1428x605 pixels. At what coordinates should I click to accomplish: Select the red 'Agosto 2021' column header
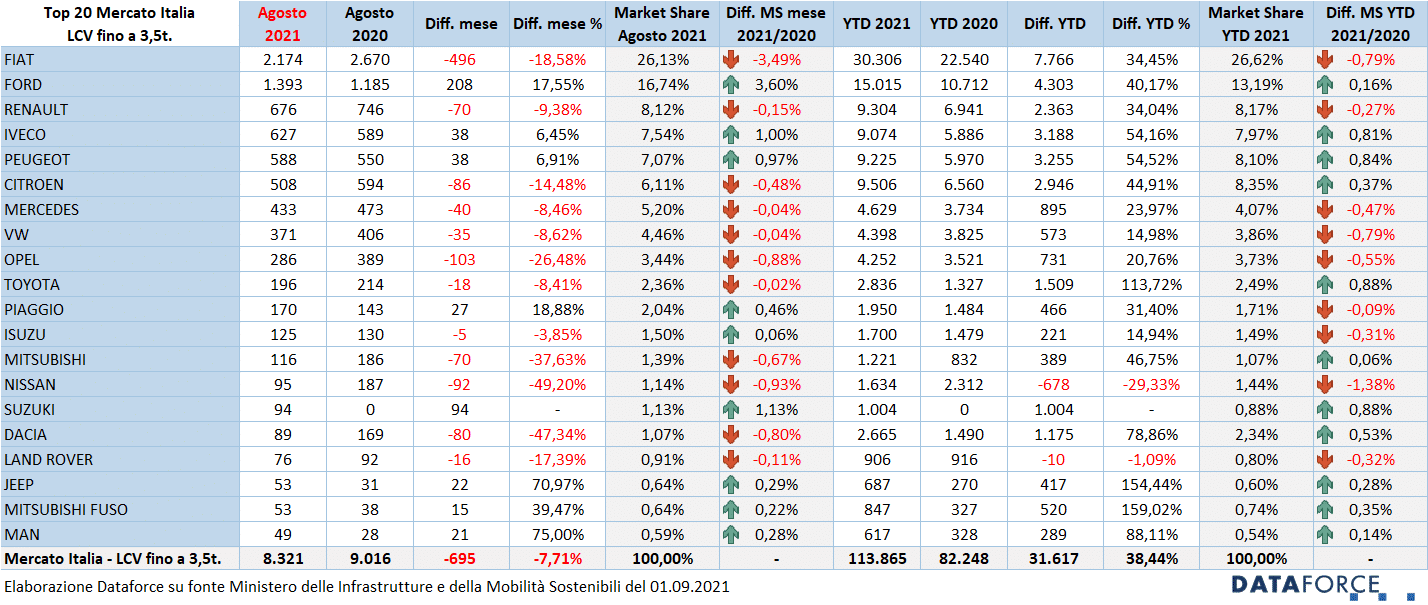pos(283,24)
